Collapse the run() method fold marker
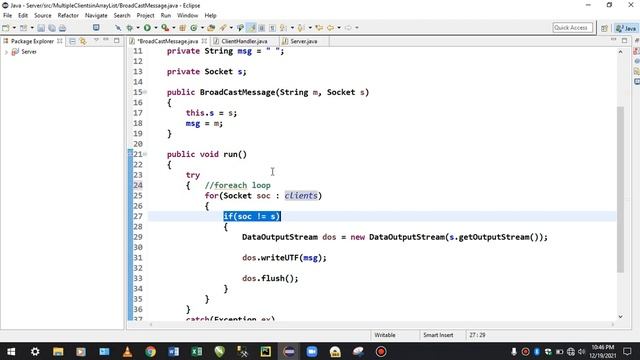 145,154
